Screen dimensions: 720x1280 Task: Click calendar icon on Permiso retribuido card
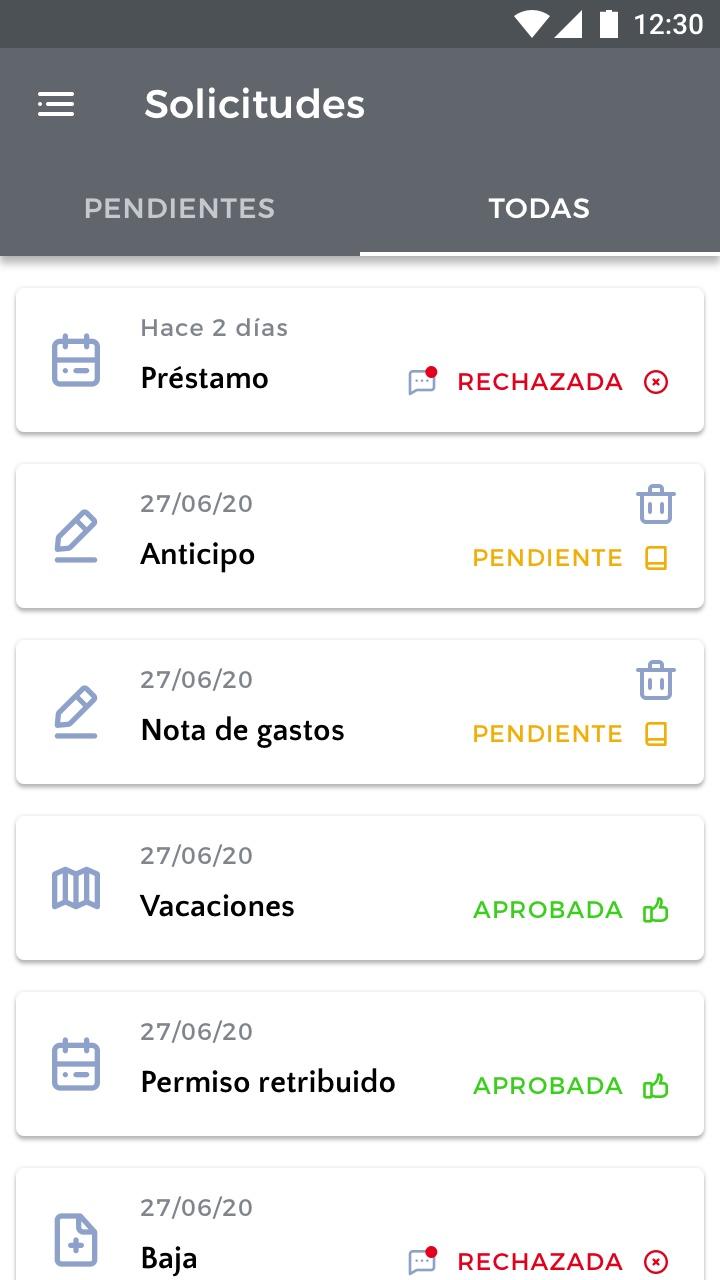click(76, 1064)
